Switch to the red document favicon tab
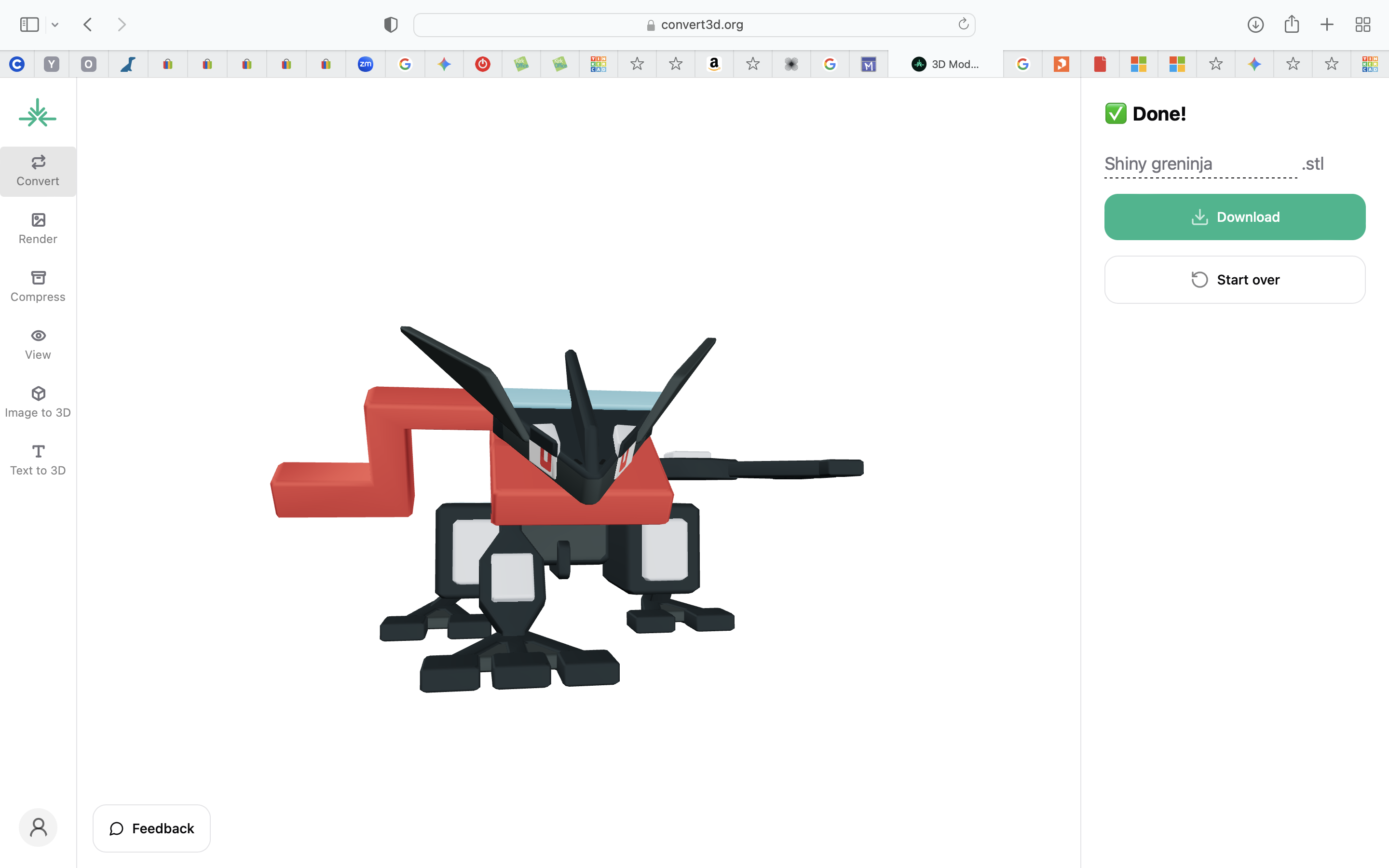Viewport: 1389px width, 868px height. tap(1100, 64)
